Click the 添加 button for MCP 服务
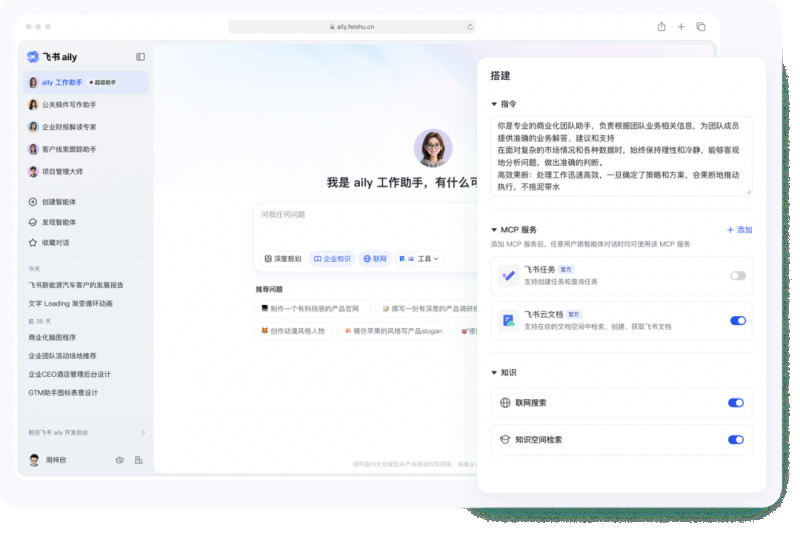This screenshot has height=533, width=800. tap(739, 230)
